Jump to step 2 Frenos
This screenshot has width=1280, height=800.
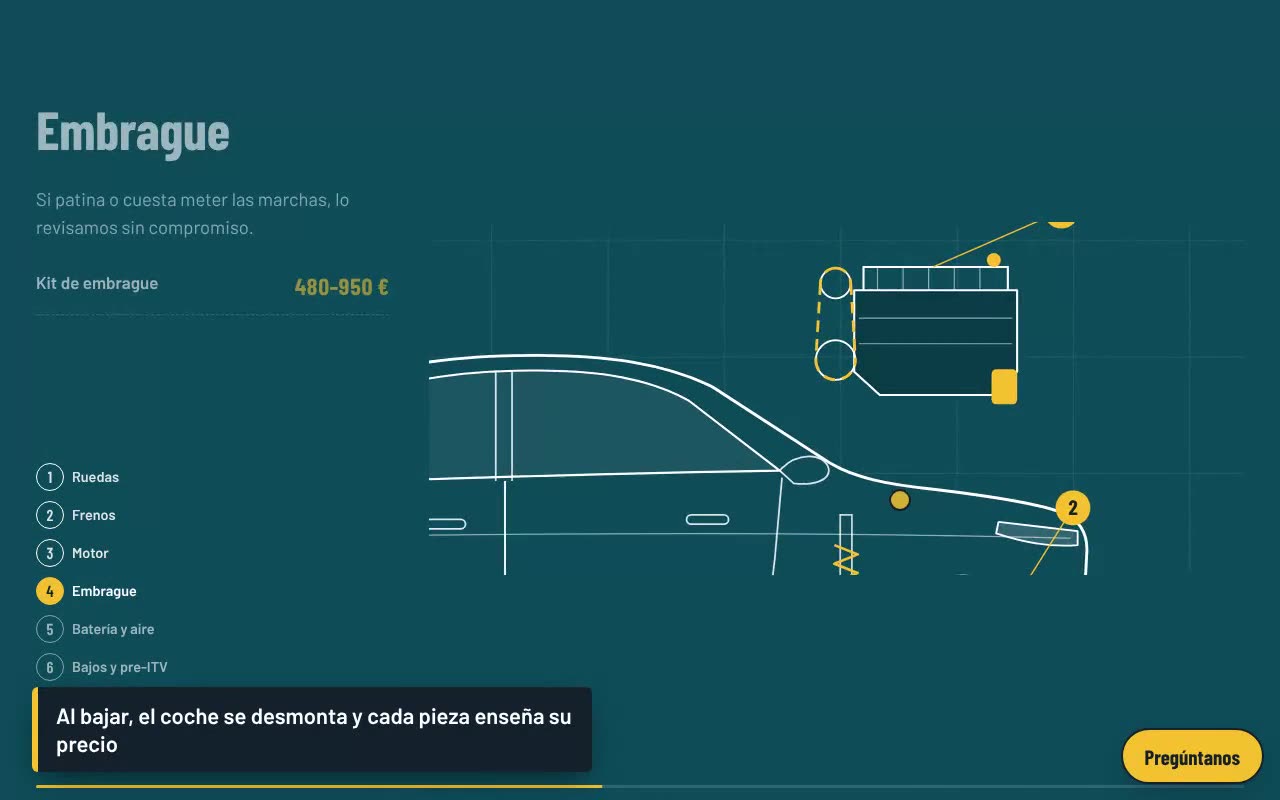click(76, 515)
